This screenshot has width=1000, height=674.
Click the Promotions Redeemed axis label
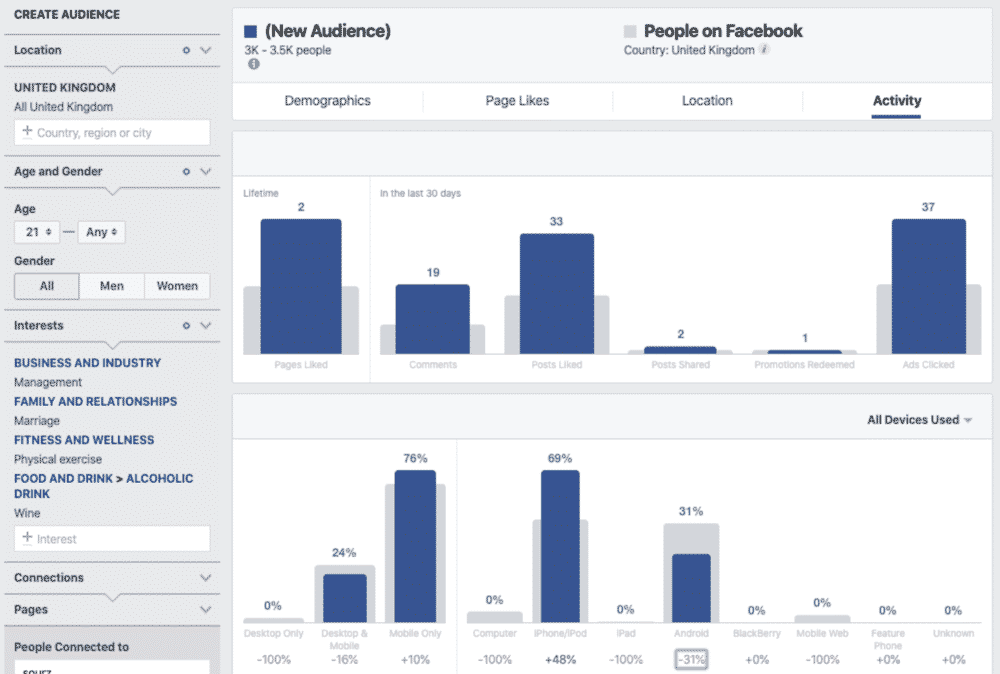tap(804, 365)
